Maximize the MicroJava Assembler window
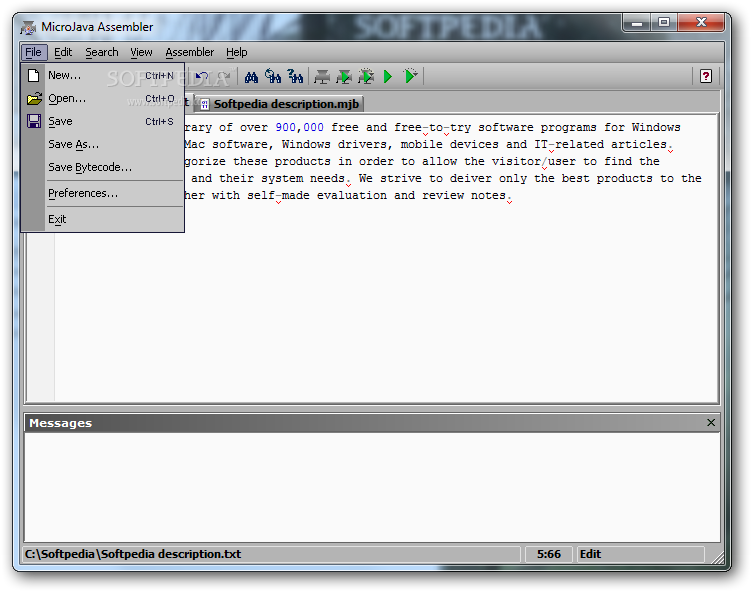752x592 pixels. (664, 23)
